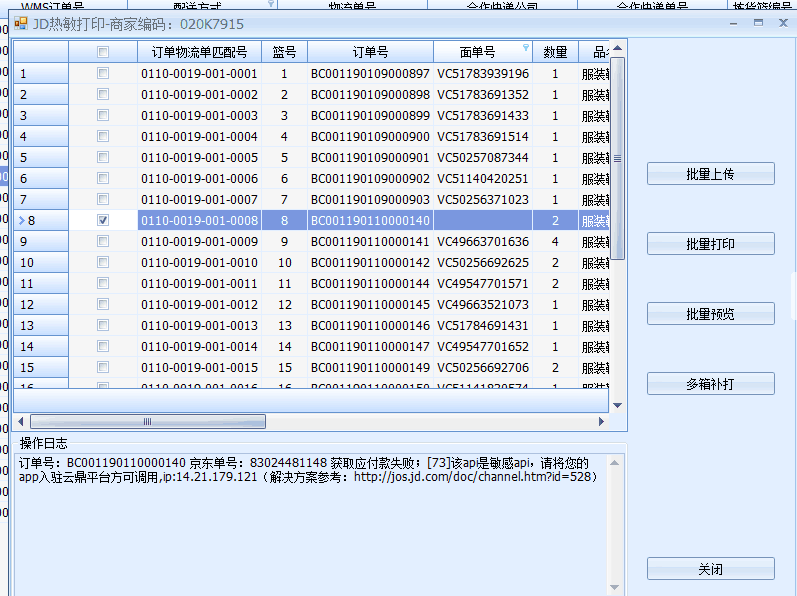Click the 批量上传 button
797x596 pixels.
pos(711,174)
